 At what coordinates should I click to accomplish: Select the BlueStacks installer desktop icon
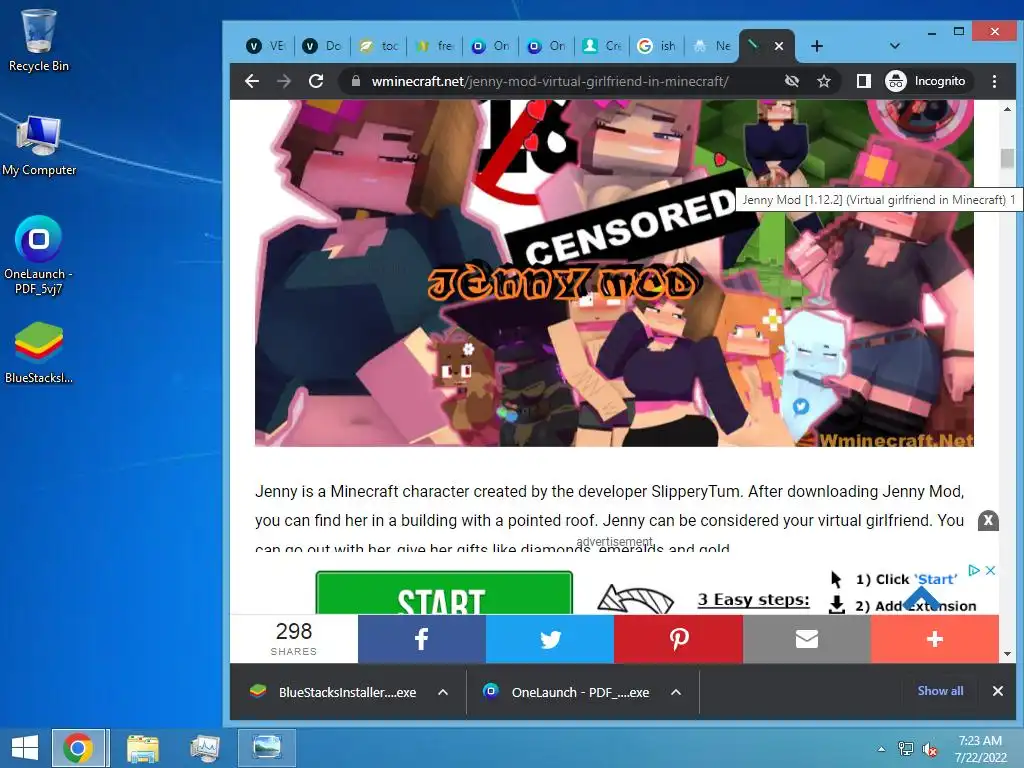[39, 353]
